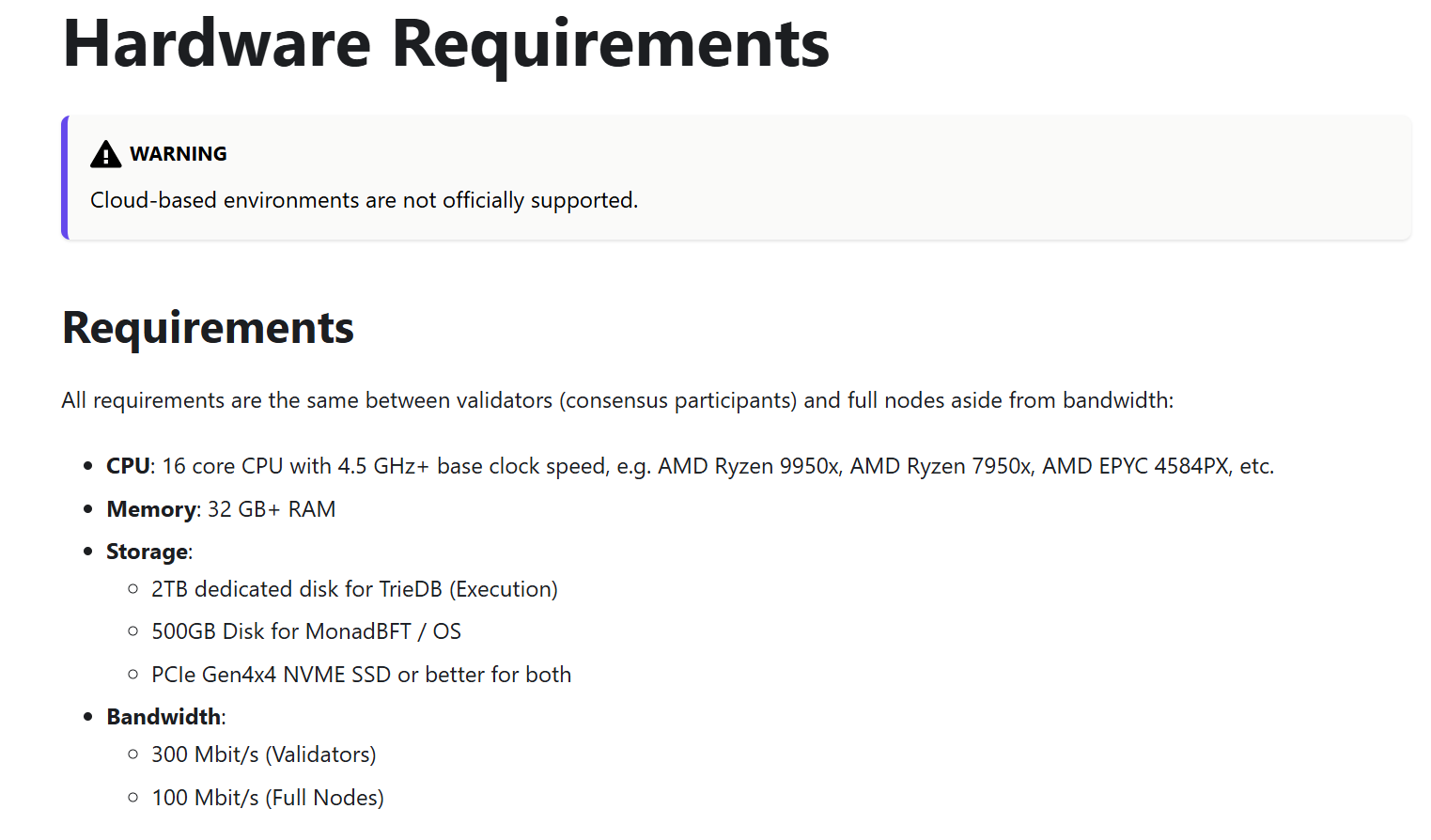Viewport: 1431px width, 840px height.
Task: Click the 32 GB+ RAM text
Action: [x=272, y=509]
